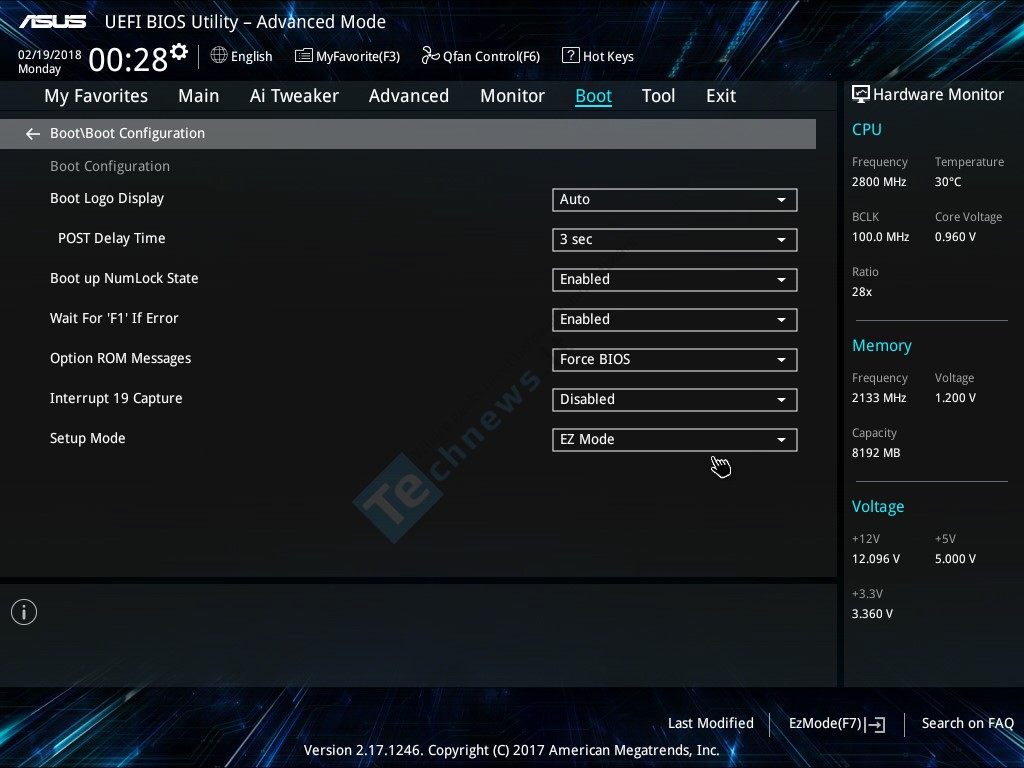Select the Wait For 'F1' If Error label
This screenshot has height=768, width=1024.
click(114, 318)
